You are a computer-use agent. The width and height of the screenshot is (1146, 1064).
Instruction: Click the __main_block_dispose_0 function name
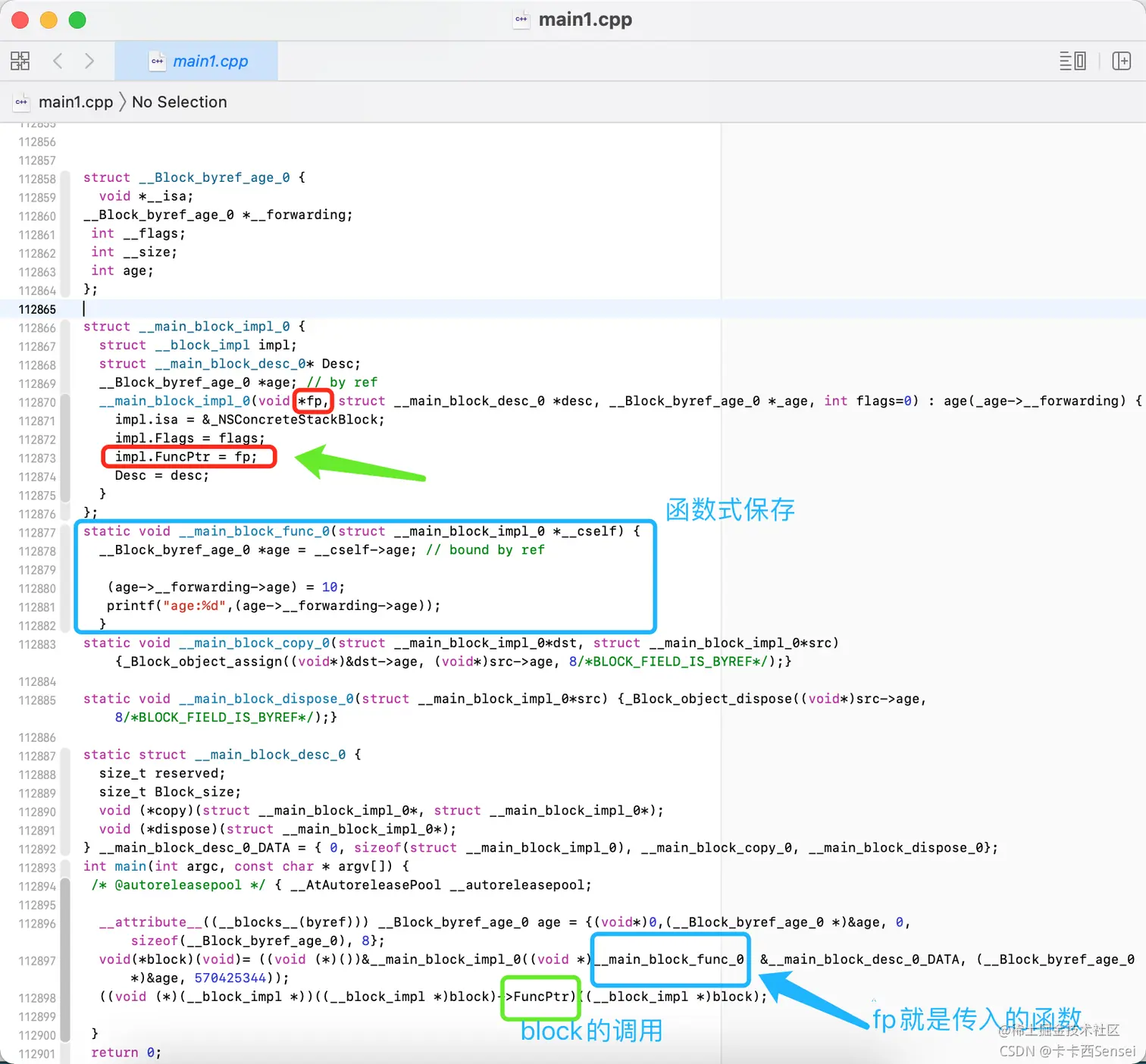click(x=266, y=699)
